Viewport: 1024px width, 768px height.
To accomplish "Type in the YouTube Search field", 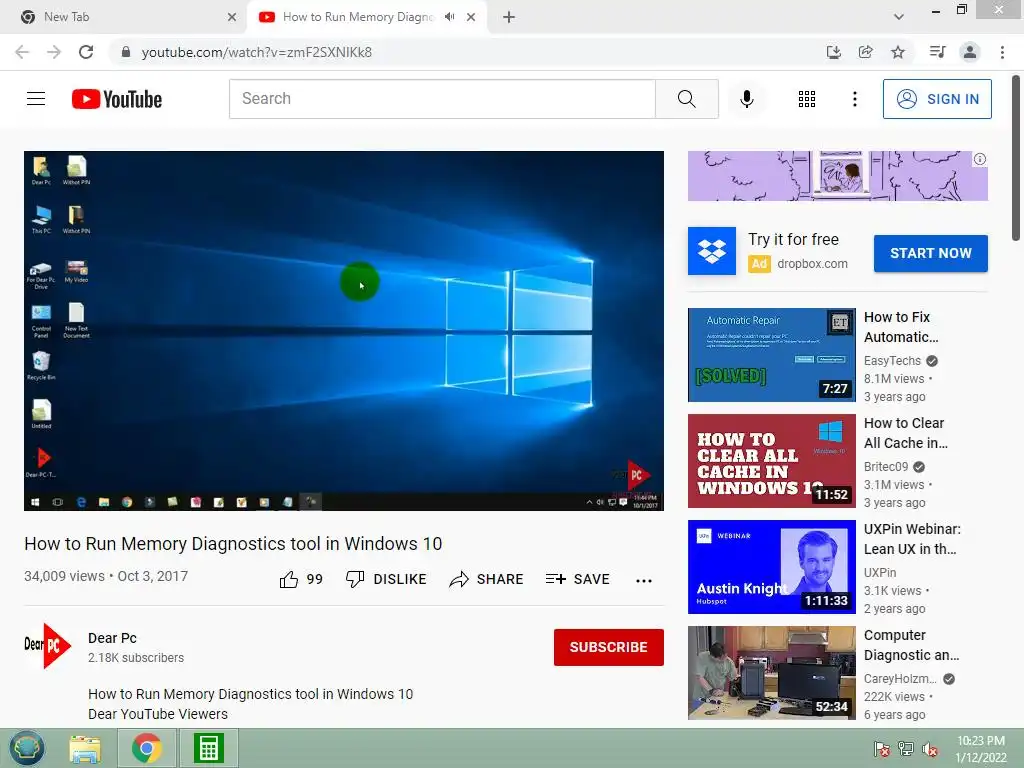I will tap(442, 99).
